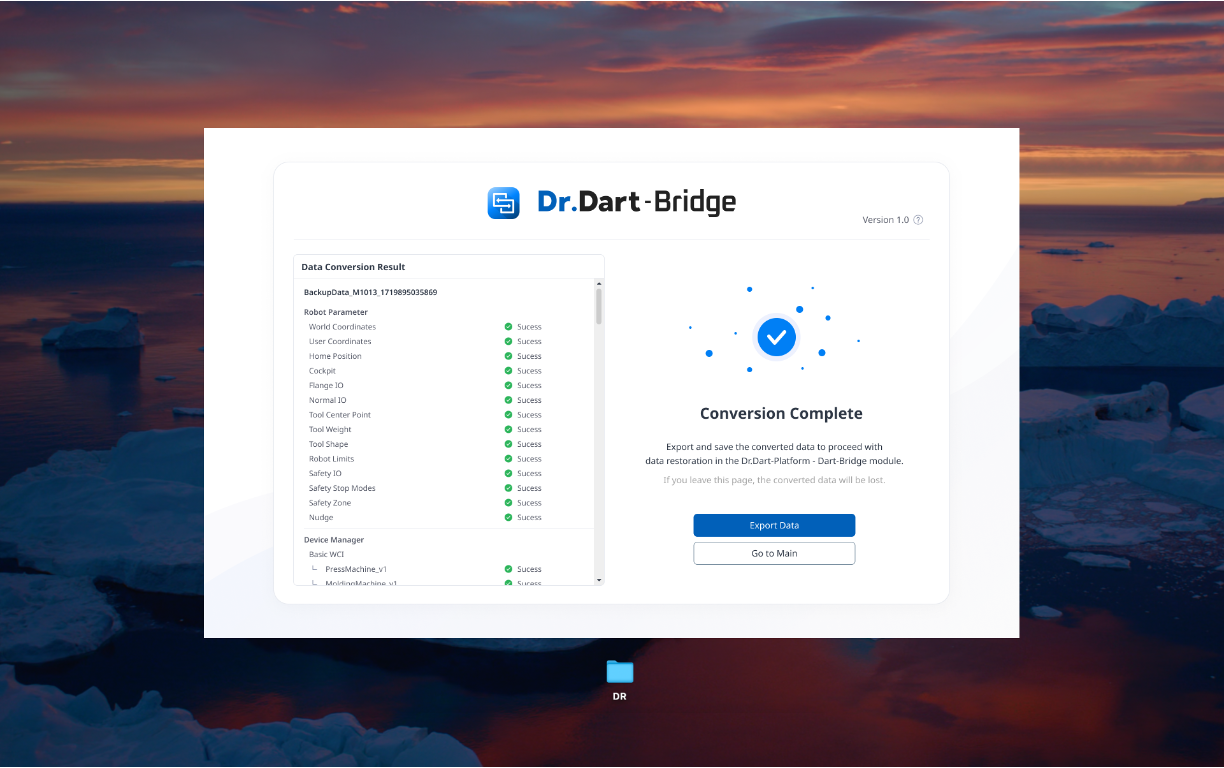The width and height of the screenshot is (1224, 768).
Task: Select the PressMachine_v1 child item
Action: point(355,569)
